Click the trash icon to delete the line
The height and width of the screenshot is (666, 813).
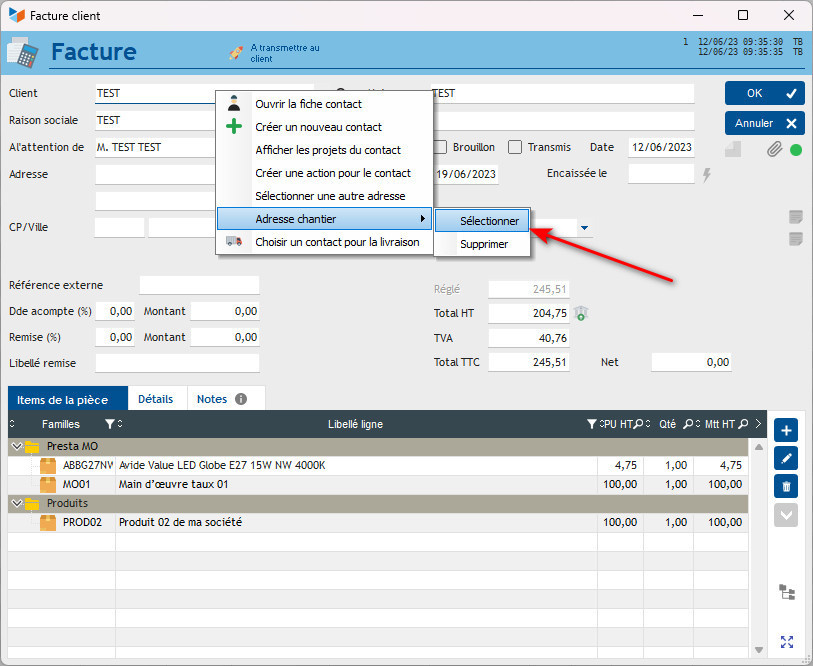[x=786, y=486]
